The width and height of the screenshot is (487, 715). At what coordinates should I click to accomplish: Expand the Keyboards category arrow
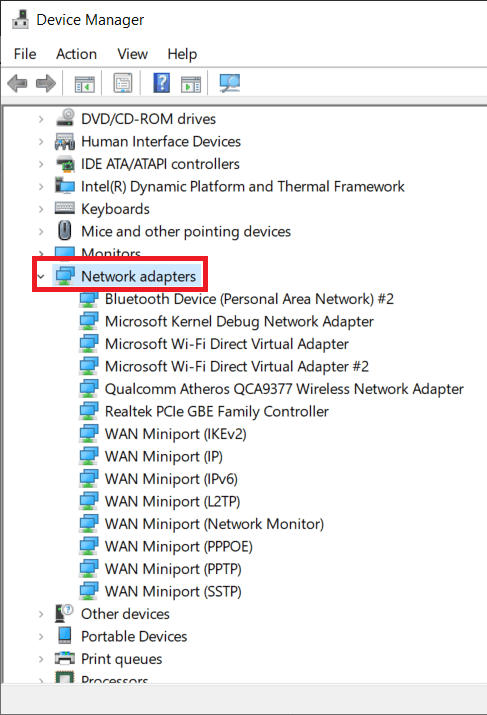click(41, 209)
